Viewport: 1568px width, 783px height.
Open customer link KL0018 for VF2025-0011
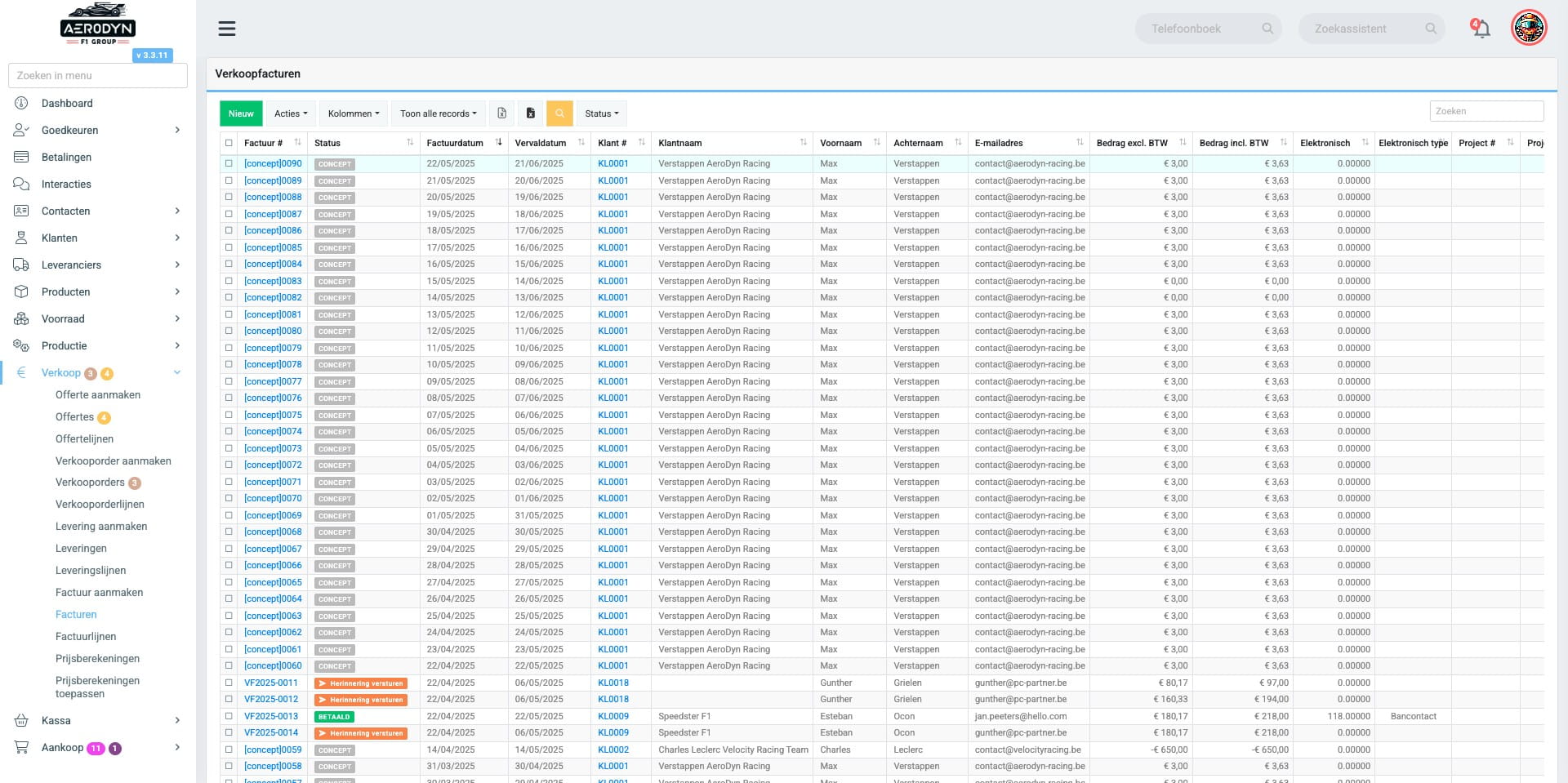613,683
